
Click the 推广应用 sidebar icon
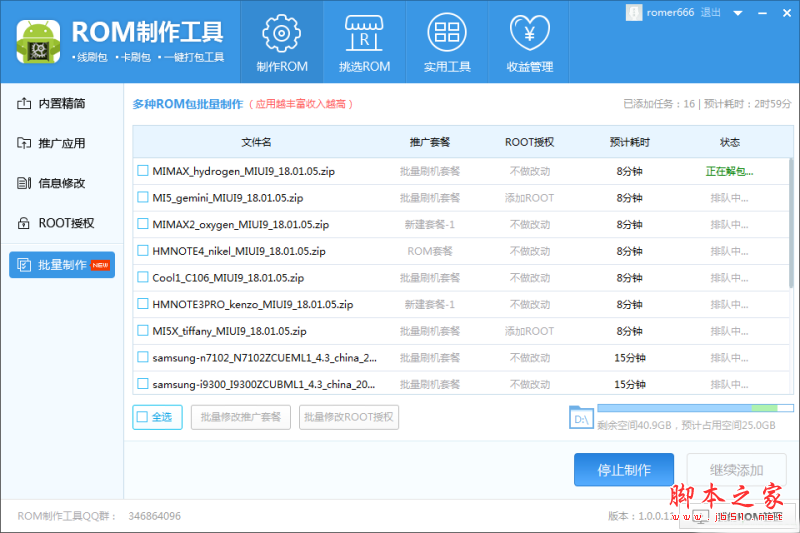23,143
